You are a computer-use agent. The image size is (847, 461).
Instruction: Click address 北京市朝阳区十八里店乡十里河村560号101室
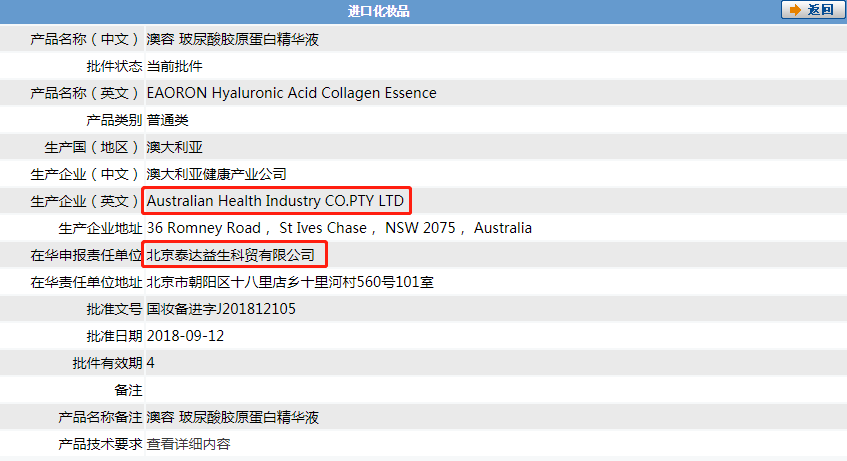click(x=290, y=282)
